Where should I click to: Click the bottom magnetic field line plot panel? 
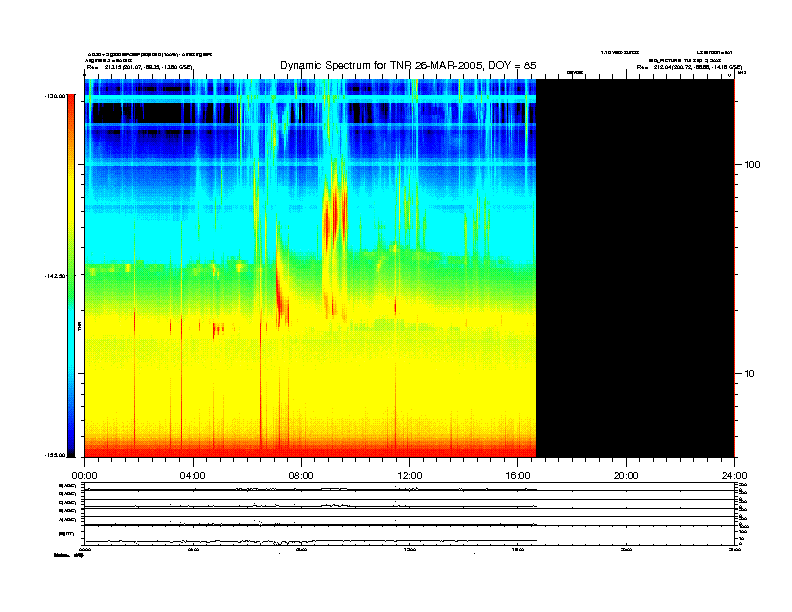click(409, 535)
